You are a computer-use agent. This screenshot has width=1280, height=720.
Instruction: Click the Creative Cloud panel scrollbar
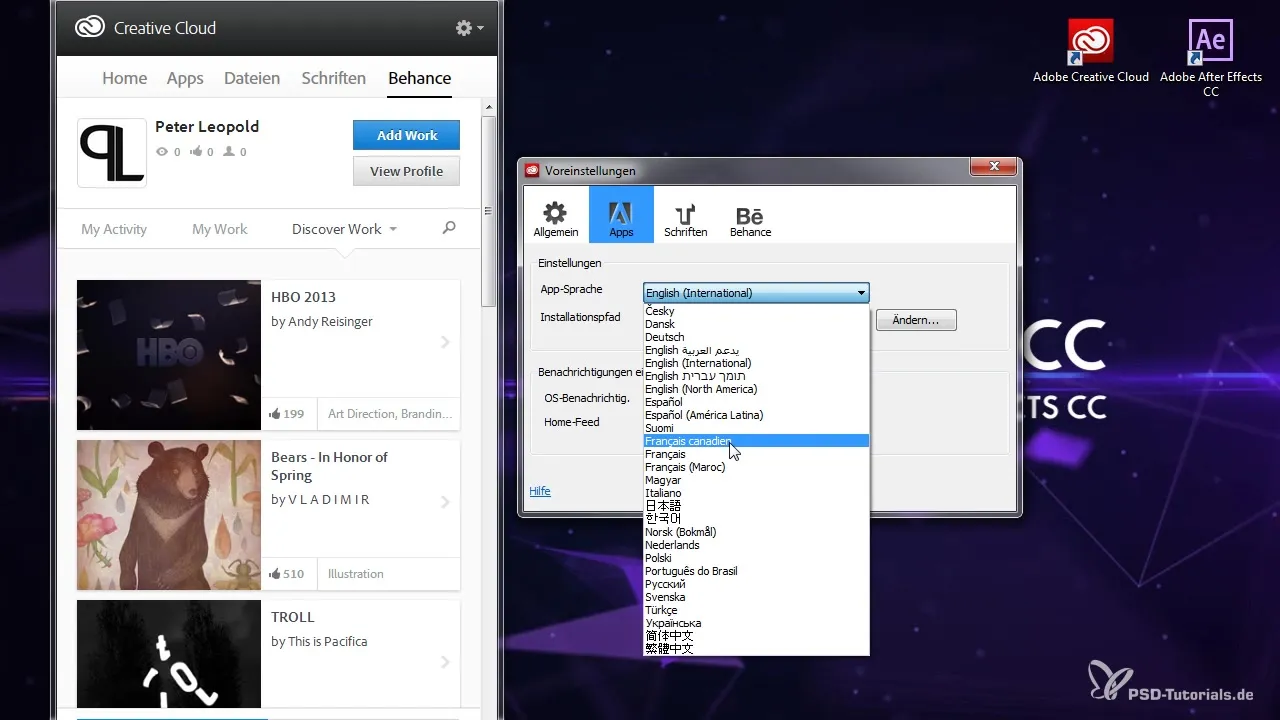click(488, 211)
